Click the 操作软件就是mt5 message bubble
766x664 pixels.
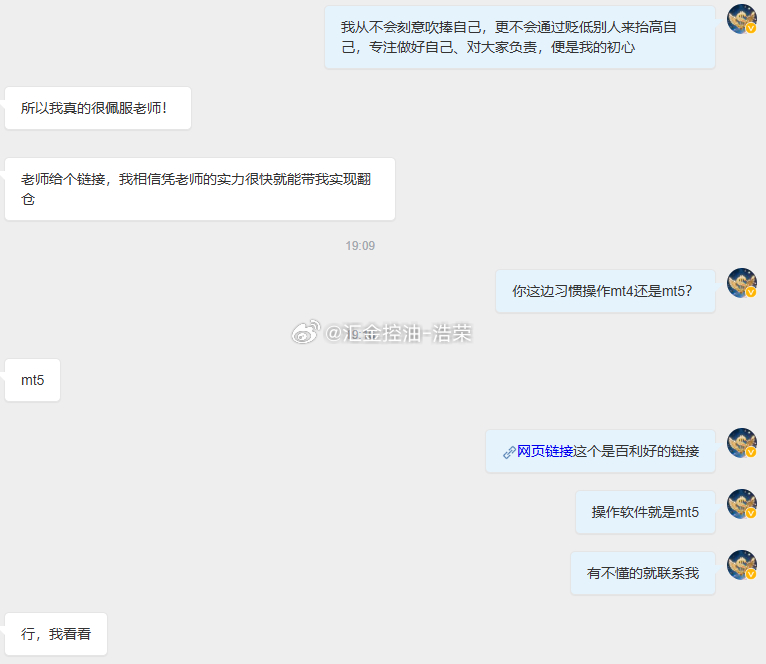coord(645,512)
